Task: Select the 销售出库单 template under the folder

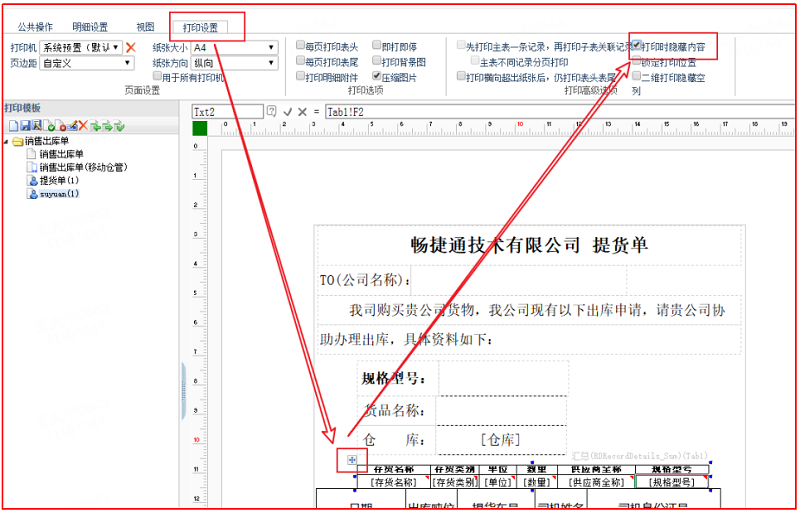Action: coord(61,154)
